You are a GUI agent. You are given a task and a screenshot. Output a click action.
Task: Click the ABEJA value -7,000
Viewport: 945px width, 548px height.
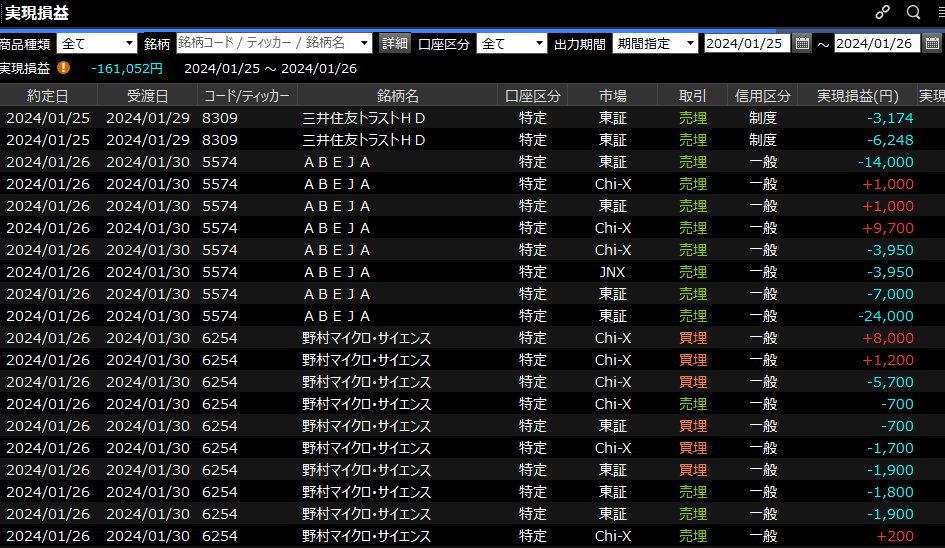(x=890, y=294)
